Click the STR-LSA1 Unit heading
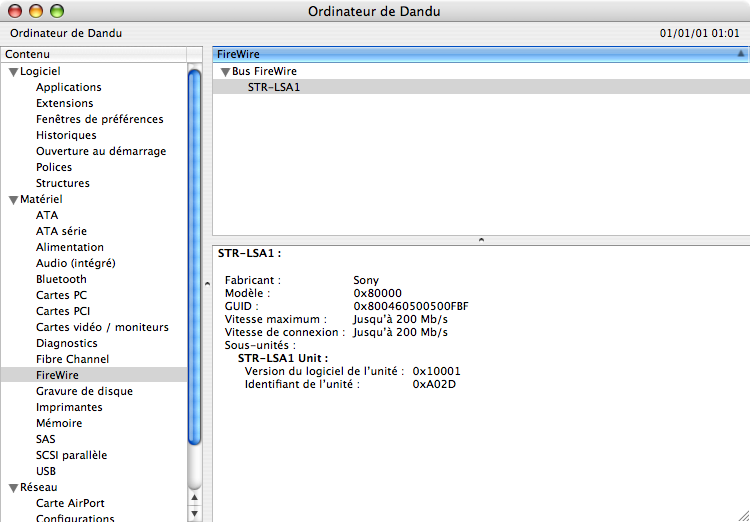This screenshot has height=522, width=750. pyautogui.click(x=283, y=358)
